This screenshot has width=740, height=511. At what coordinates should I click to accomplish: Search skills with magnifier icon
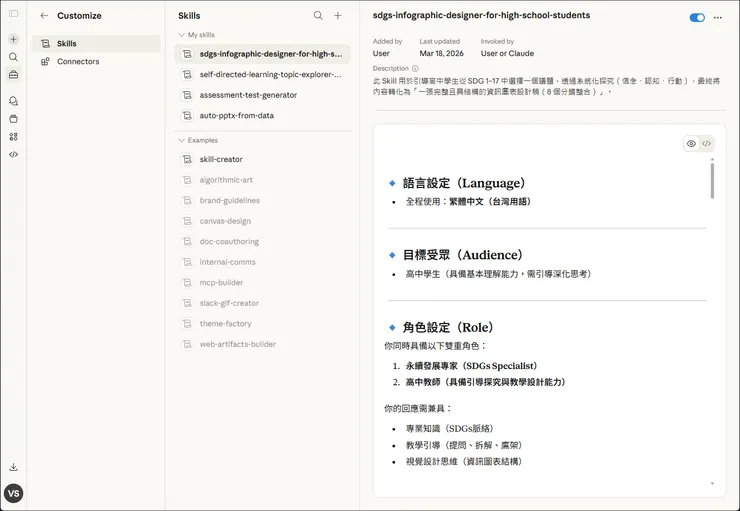(x=318, y=16)
